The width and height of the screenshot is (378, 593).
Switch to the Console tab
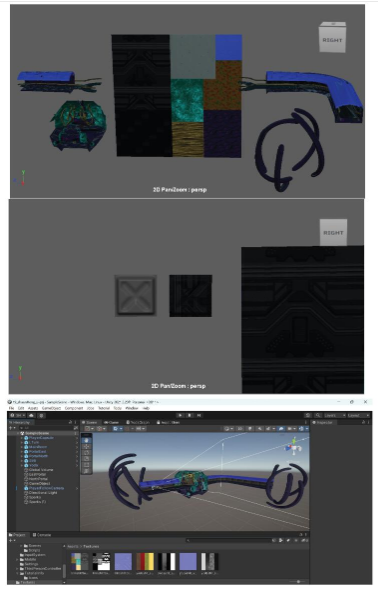[x=42, y=535]
